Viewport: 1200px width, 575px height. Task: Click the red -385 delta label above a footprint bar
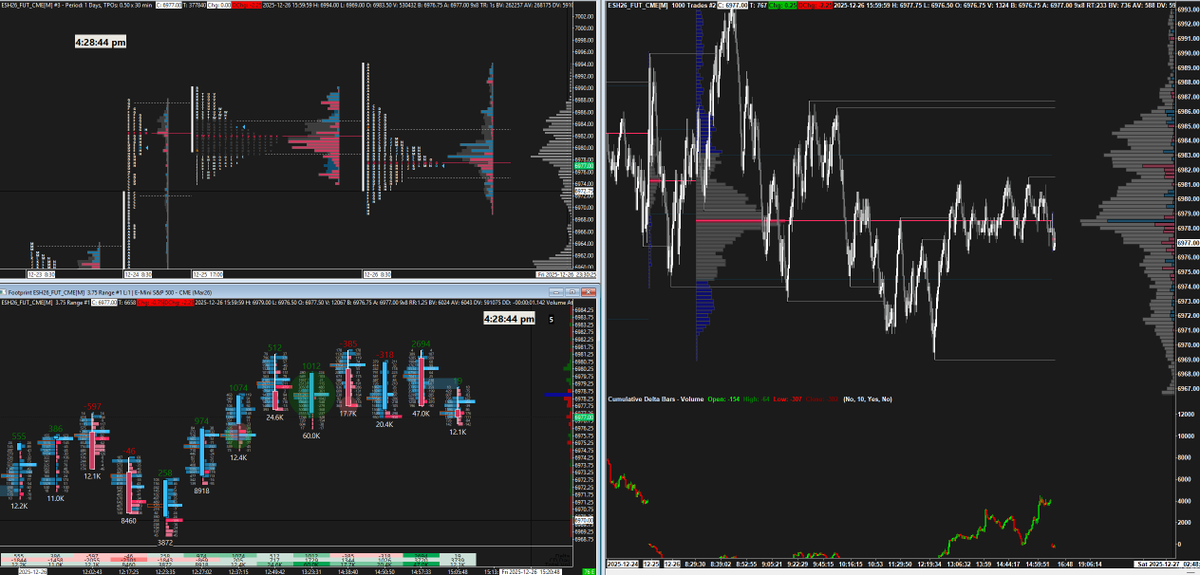click(x=348, y=345)
